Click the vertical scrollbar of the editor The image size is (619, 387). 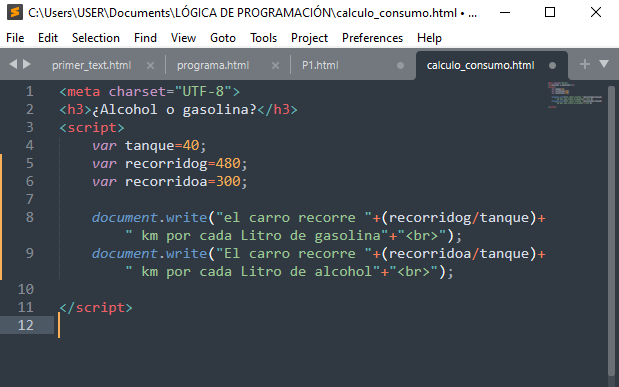click(x=611, y=231)
